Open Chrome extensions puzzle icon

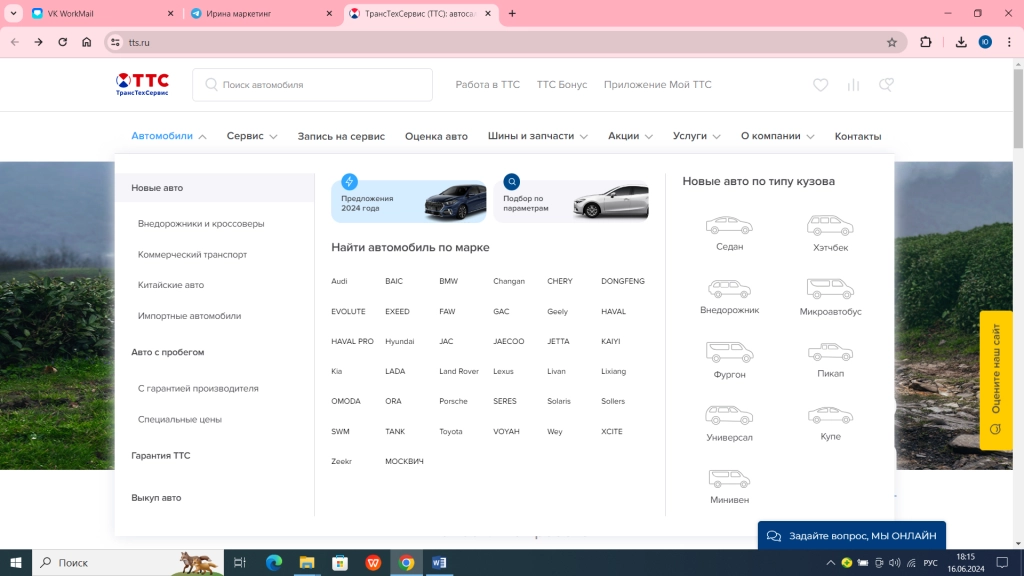tap(925, 42)
